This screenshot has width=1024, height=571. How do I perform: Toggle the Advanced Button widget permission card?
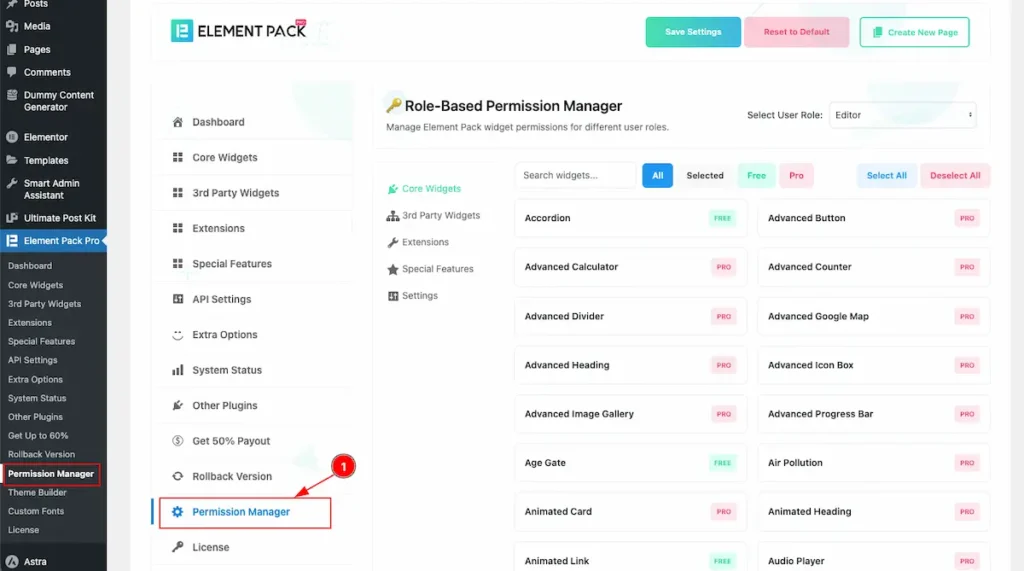click(874, 218)
